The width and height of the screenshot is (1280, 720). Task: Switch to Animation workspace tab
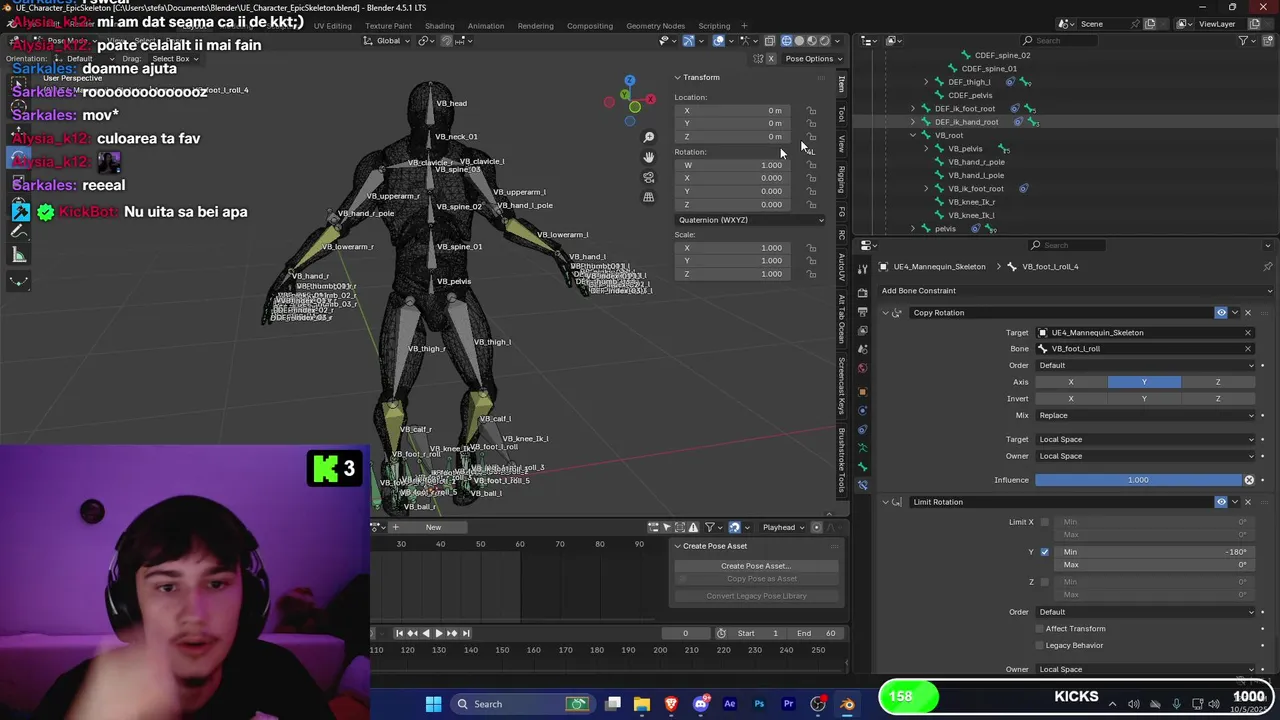486,26
